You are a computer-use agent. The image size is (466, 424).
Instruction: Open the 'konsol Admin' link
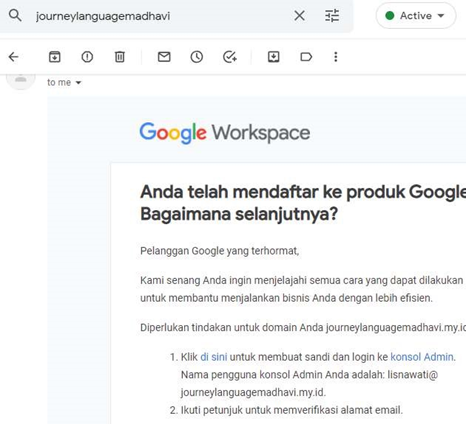(x=422, y=357)
